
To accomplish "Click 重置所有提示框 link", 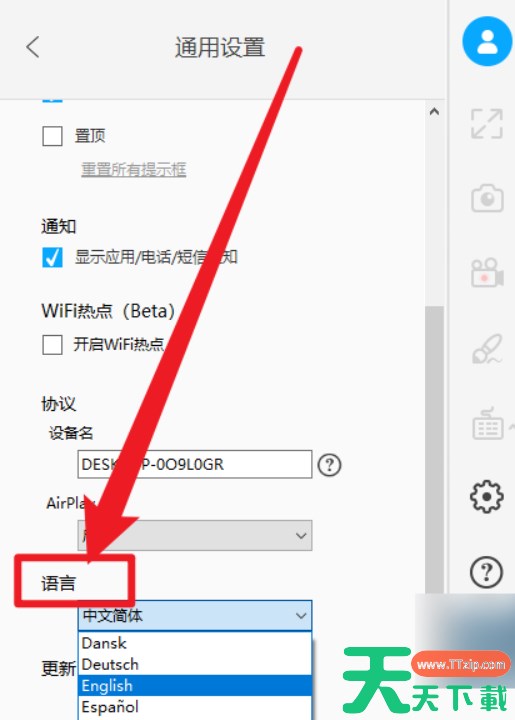I will 134,169.
